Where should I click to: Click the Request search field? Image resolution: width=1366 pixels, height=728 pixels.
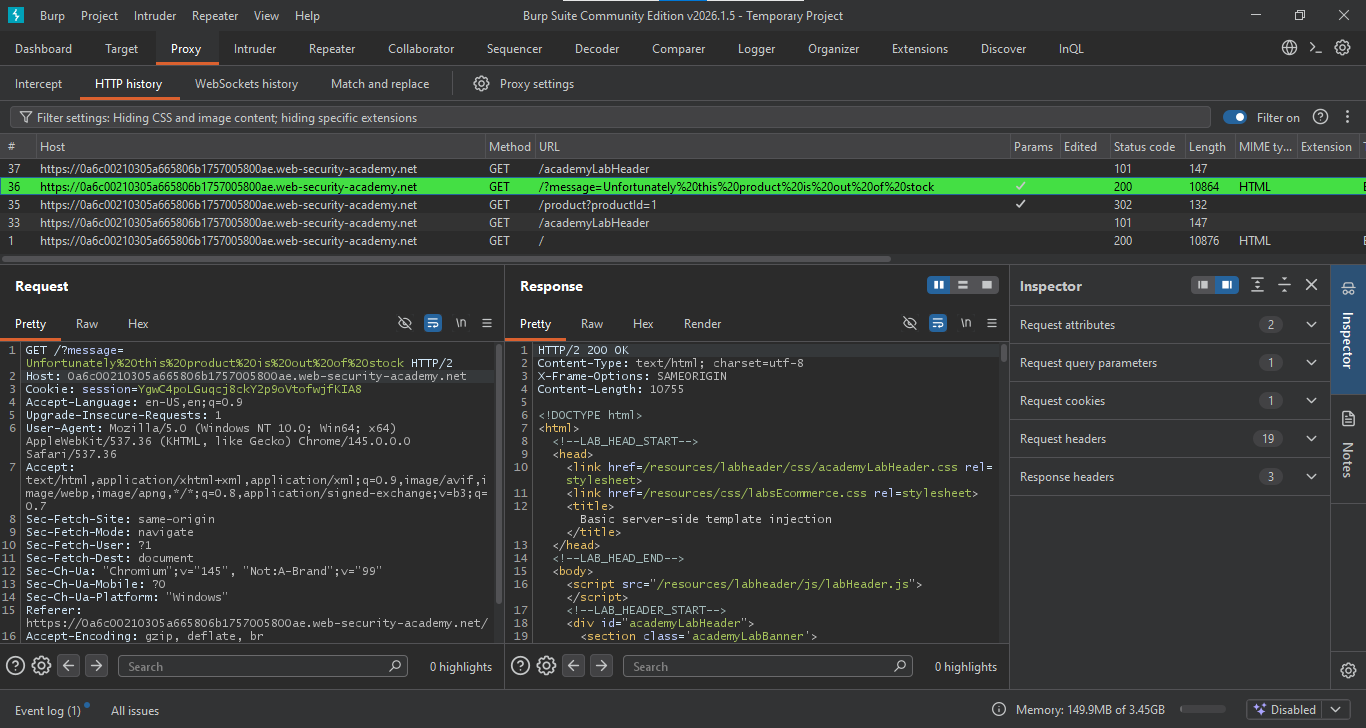pos(263,666)
